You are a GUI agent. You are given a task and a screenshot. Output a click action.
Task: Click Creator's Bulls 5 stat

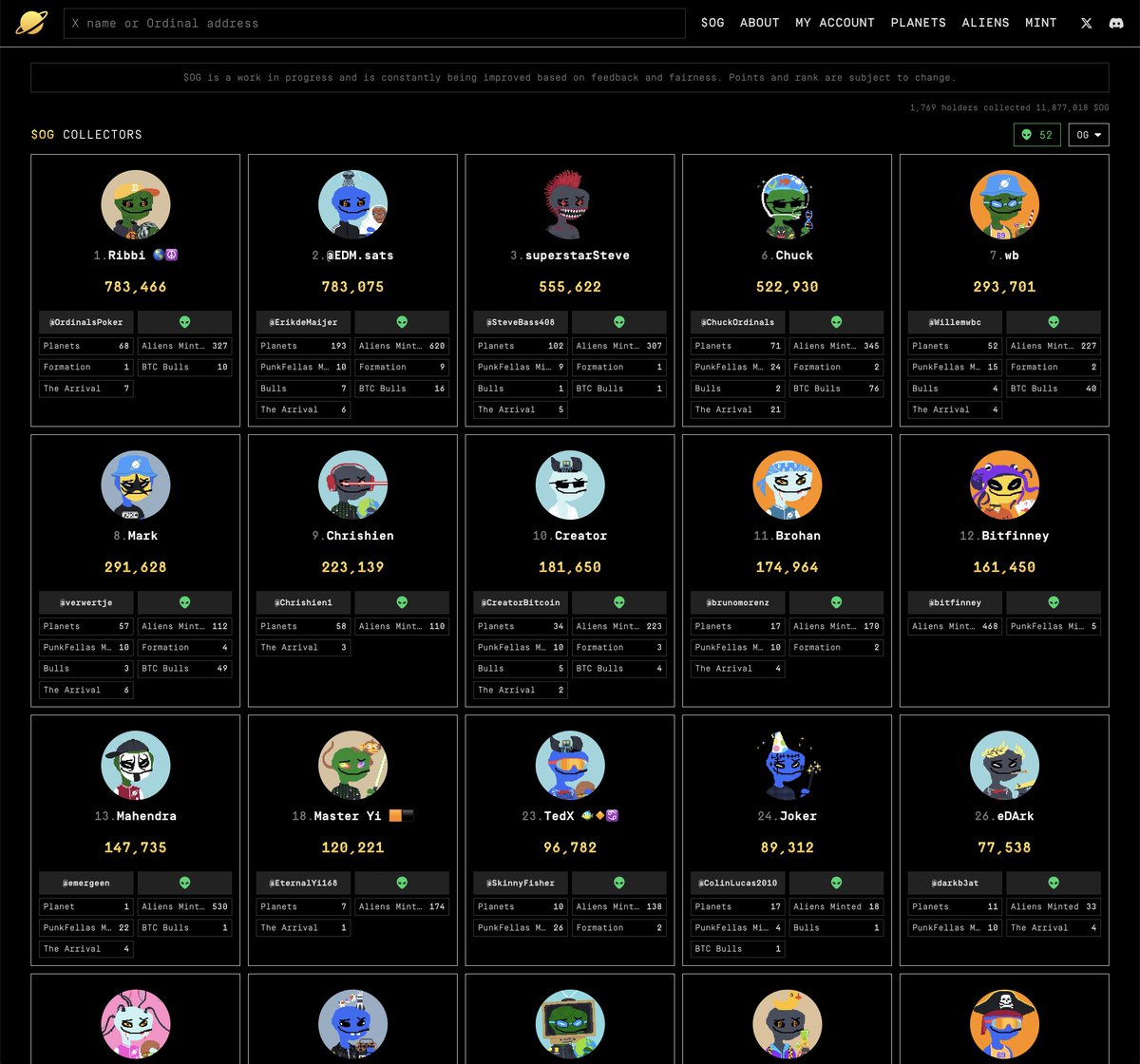[x=522, y=668]
